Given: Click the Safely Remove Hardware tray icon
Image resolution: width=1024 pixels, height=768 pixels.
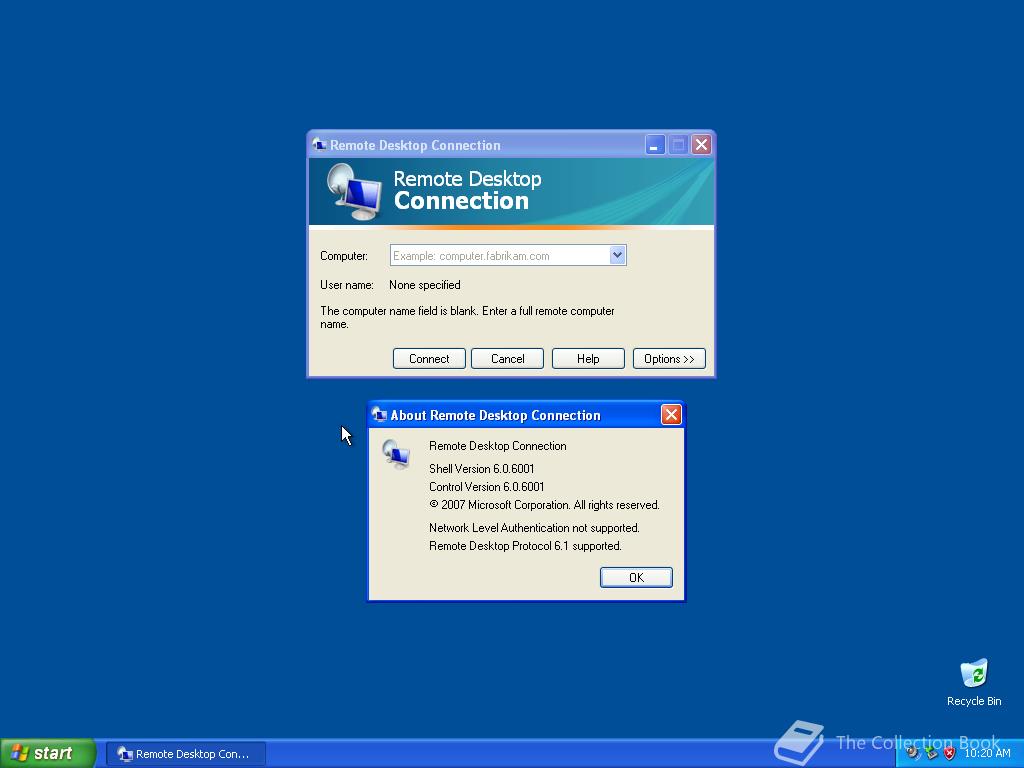Looking at the screenshot, I should pos(931,753).
